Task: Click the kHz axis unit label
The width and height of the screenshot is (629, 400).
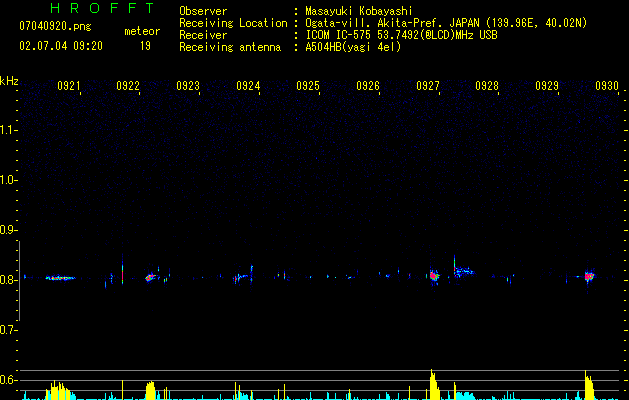Action: (x=9, y=81)
